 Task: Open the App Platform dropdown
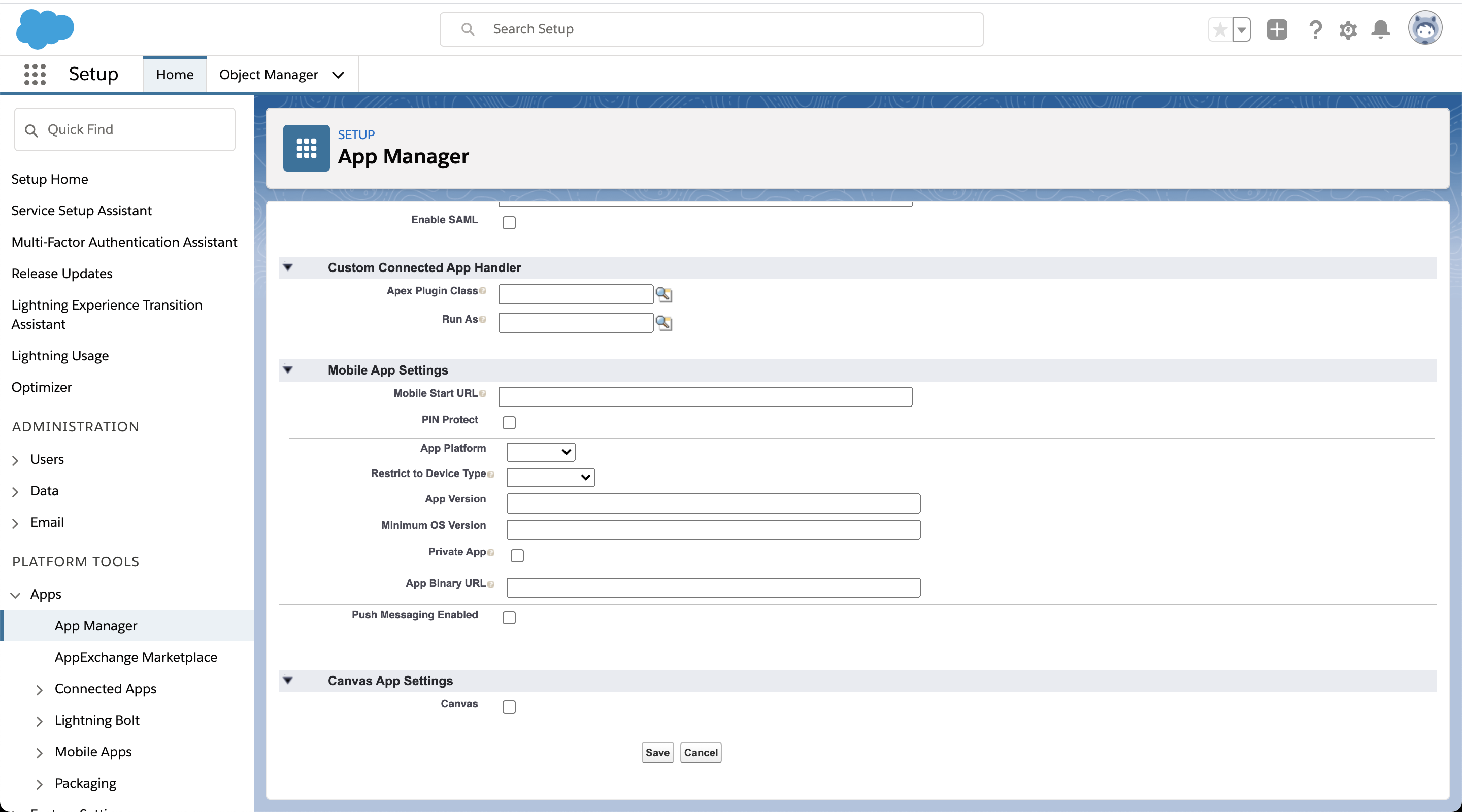(x=540, y=452)
